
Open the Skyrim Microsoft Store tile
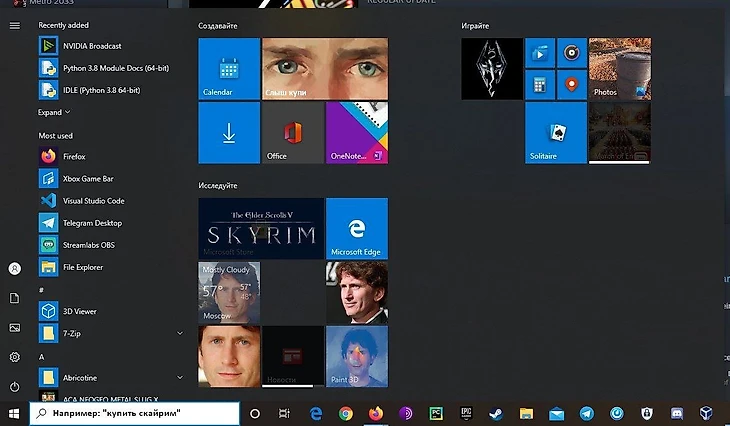pyautogui.click(x=261, y=228)
